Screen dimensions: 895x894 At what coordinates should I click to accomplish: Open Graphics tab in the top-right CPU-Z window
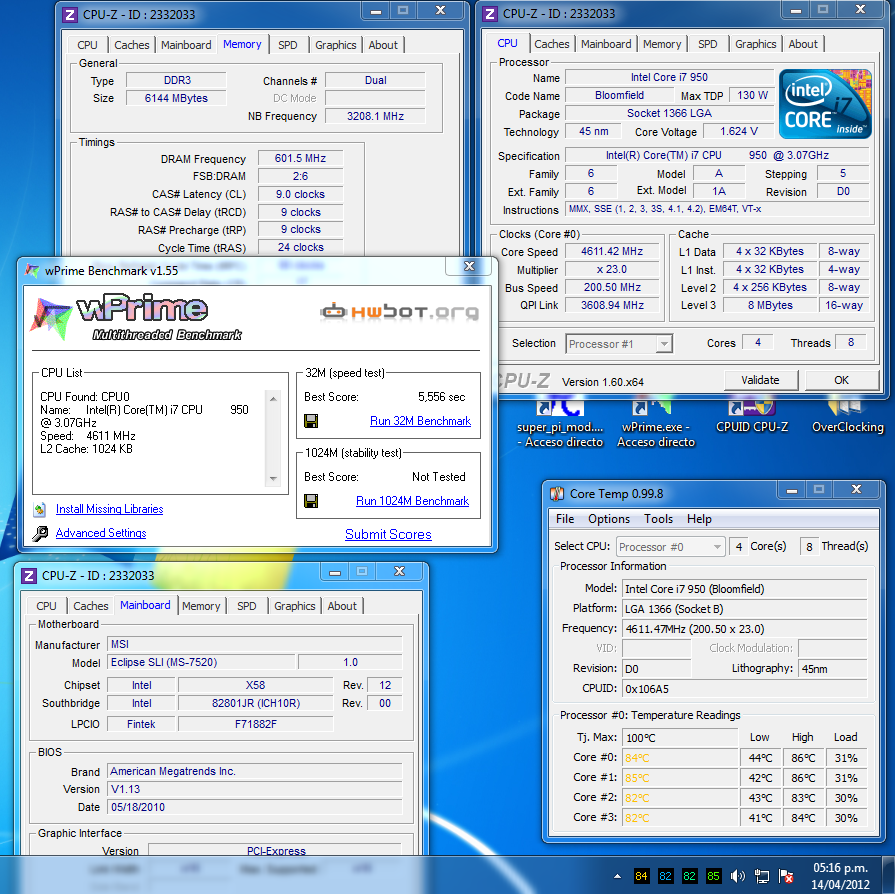coord(756,44)
